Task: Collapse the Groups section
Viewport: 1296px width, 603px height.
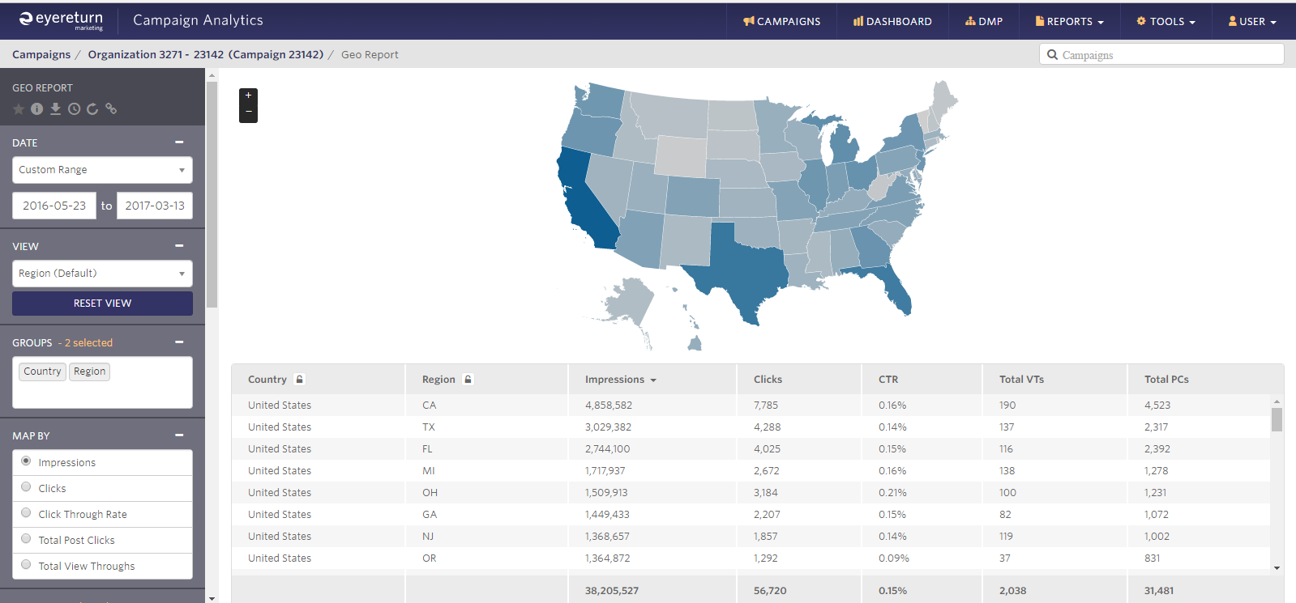Action: click(x=179, y=342)
